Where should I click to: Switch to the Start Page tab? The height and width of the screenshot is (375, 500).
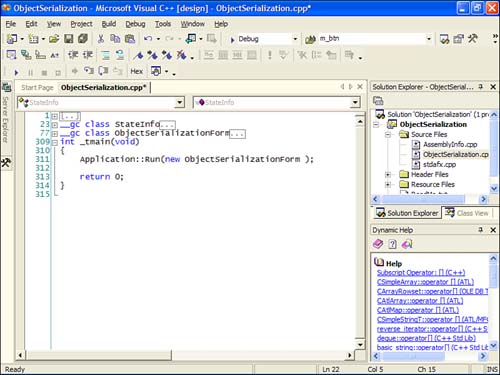(x=37, y=88)
